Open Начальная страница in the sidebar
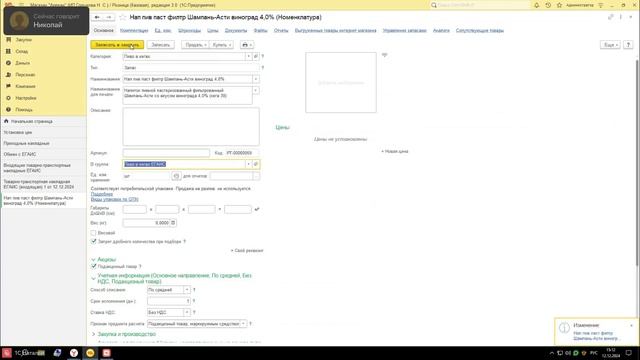The width and height of the screenshot is (640, 360). pos(32,121)
